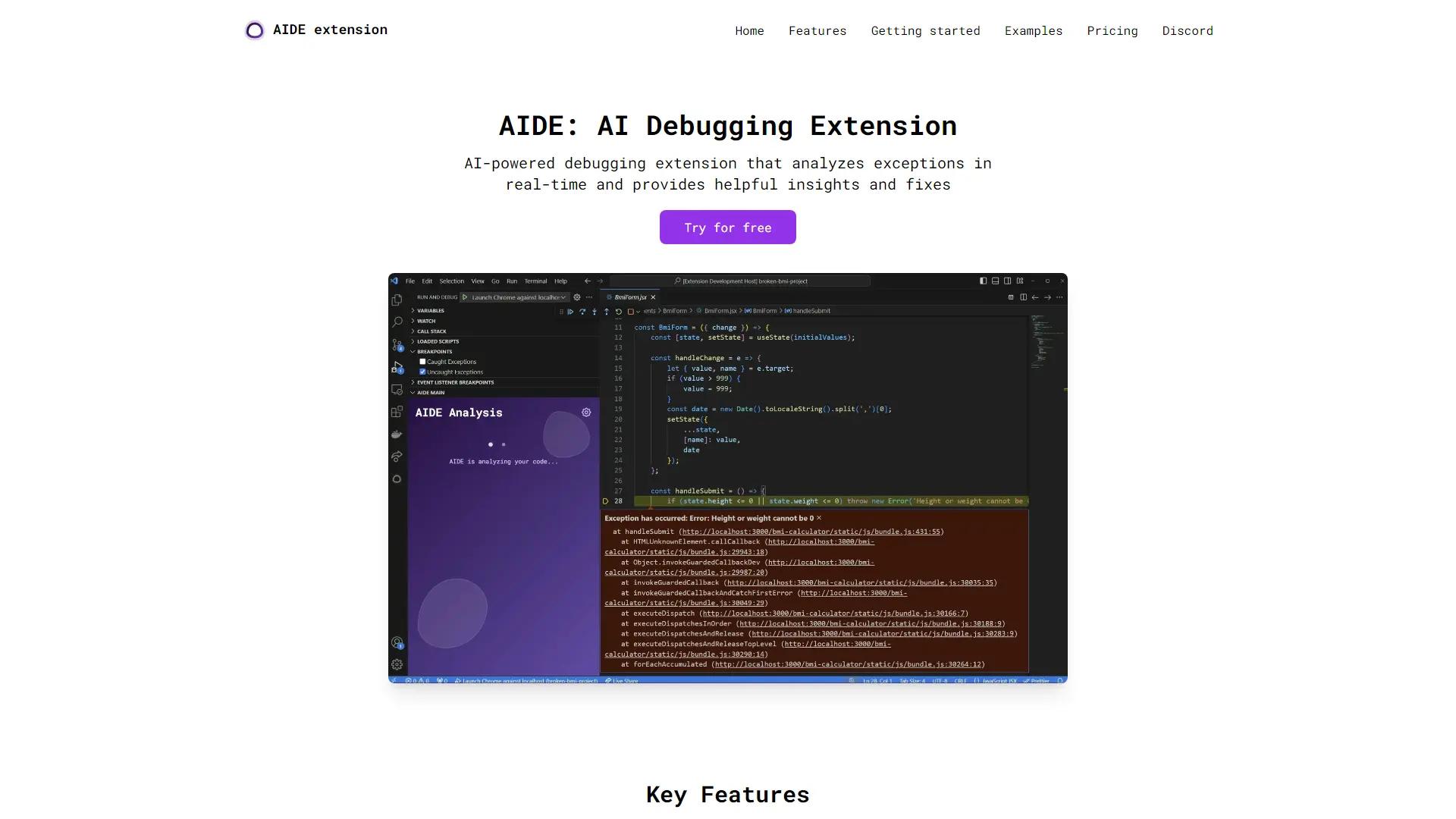
Task: Open the Manage gear in activity bar
Action: pos(397,664)
